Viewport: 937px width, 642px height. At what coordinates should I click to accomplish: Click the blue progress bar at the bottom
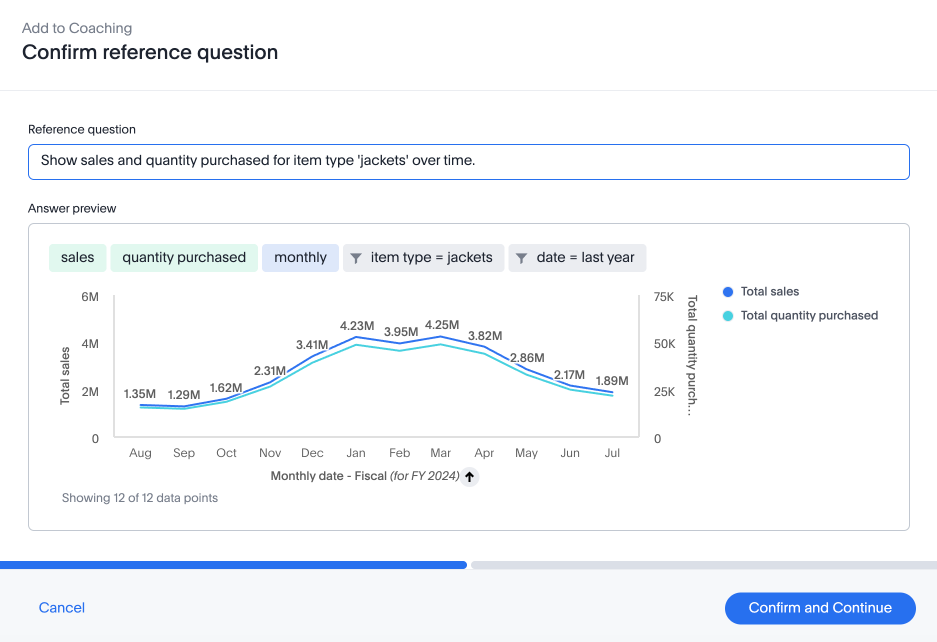(x=233, y=565)
